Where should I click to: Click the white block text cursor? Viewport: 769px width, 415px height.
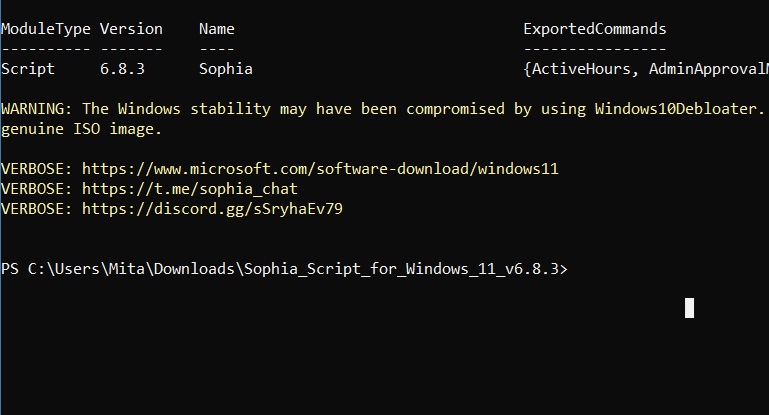pyautogui.click(x=689, y=308)
